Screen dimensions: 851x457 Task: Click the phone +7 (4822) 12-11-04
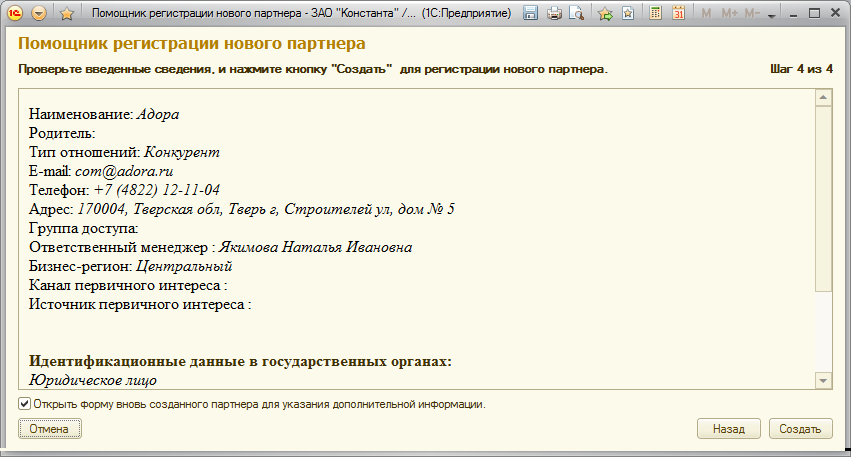pos(156,190)
